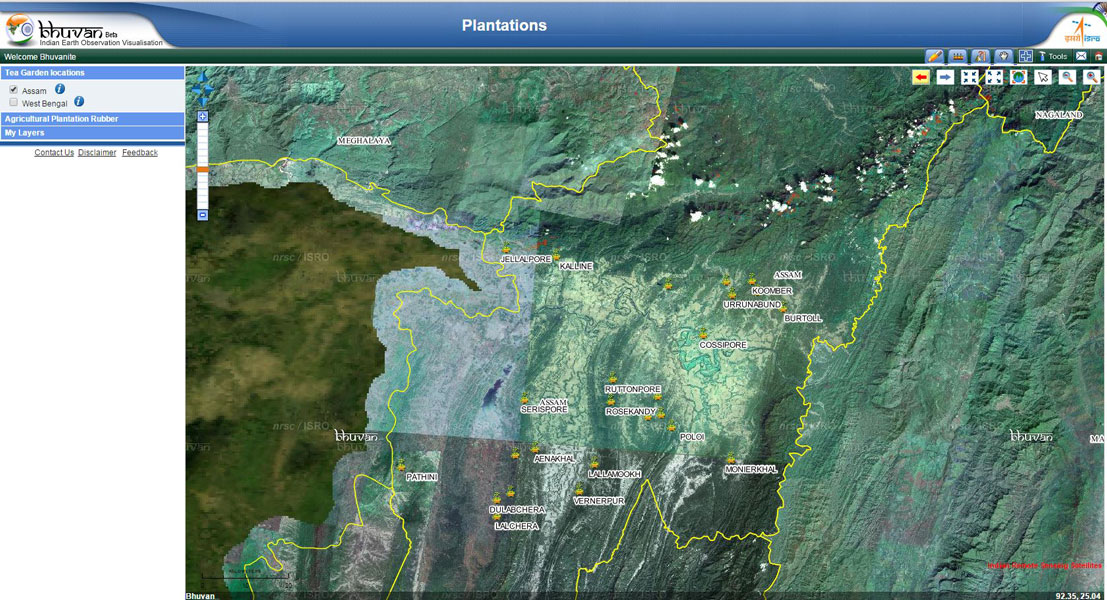The height and width of the screenshot is (600, 1107).
Task: Click the pencil drawing tool icon
Action: click(x=934, y=57)
